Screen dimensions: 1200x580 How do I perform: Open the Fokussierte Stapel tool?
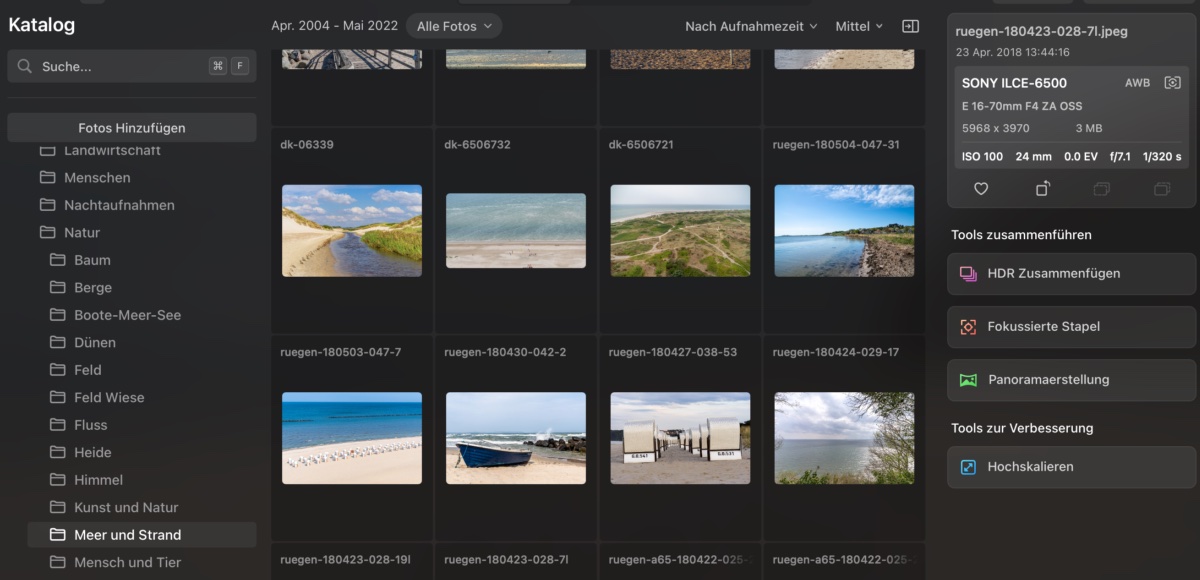coord(1070,326)
